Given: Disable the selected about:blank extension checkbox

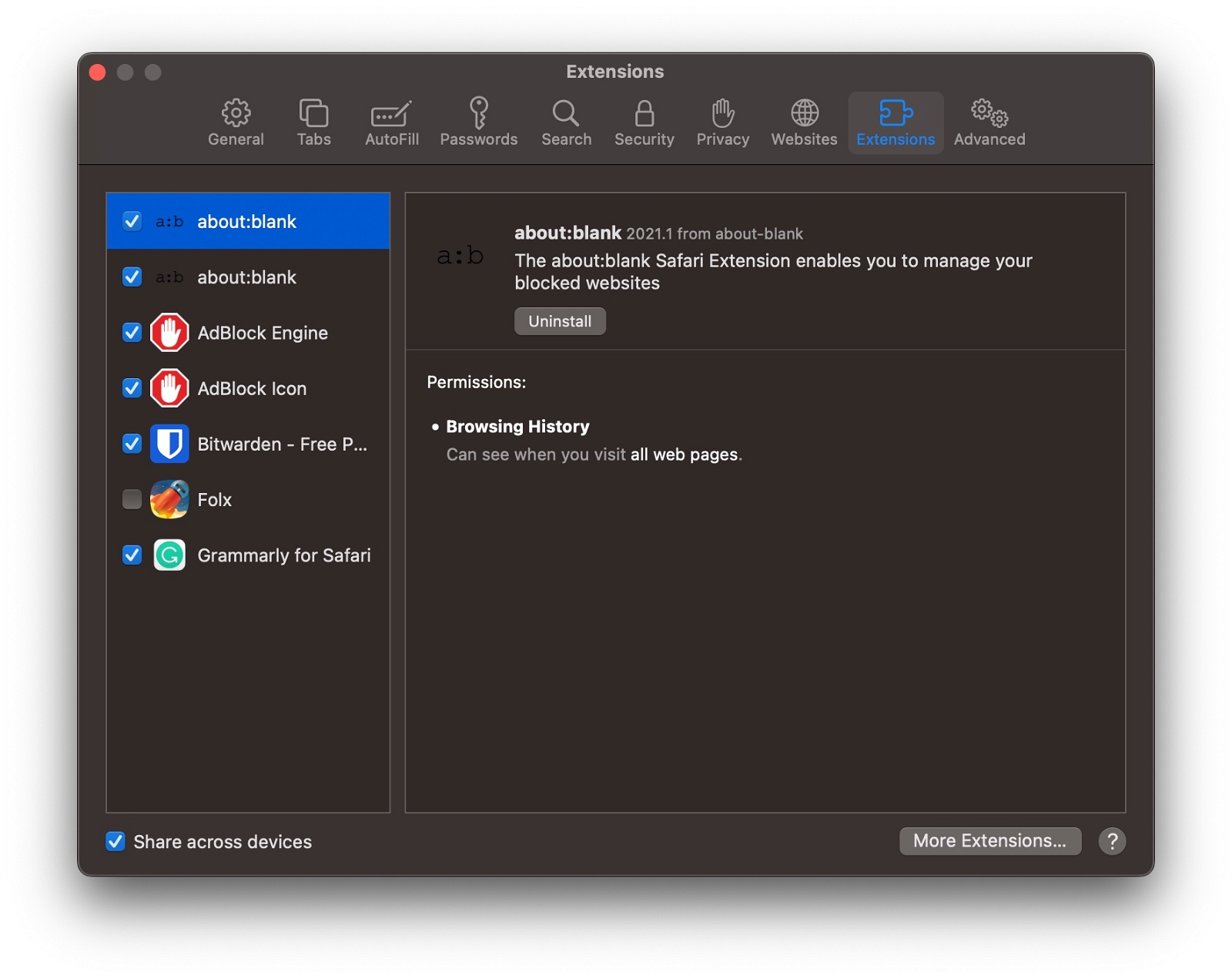Looking at the screenshot, I should click(x=132, y=221).
